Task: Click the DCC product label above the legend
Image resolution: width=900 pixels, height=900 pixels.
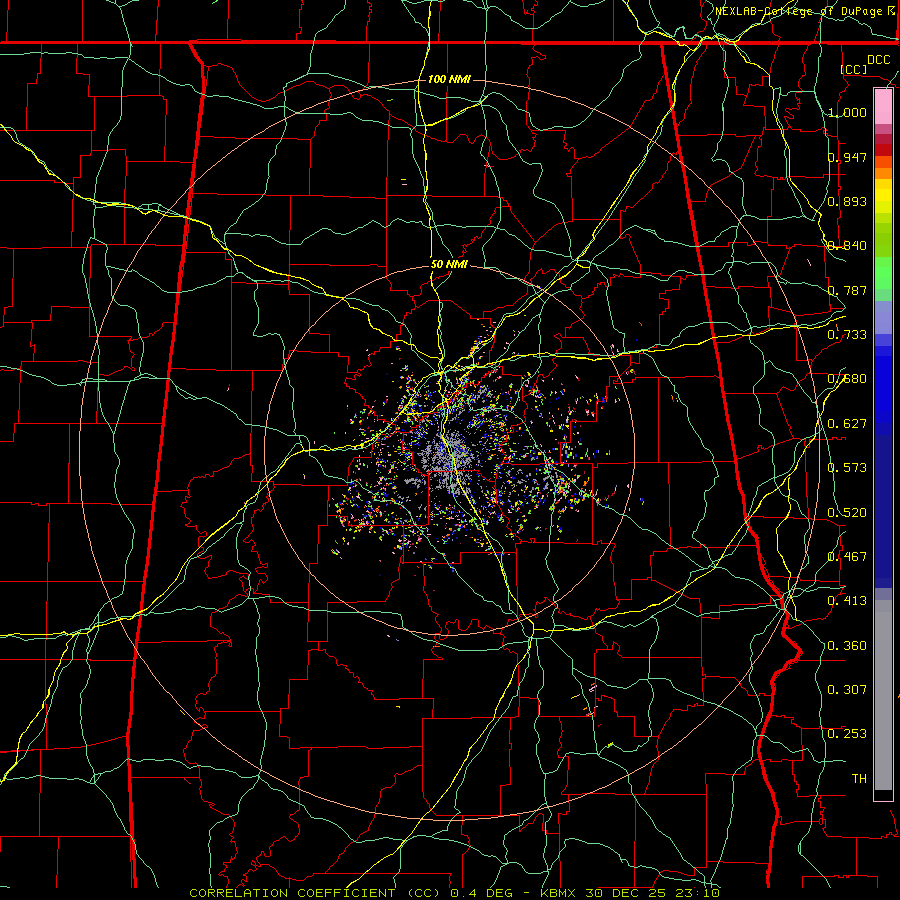Action: pyautogui.click(x=878, y=60)
